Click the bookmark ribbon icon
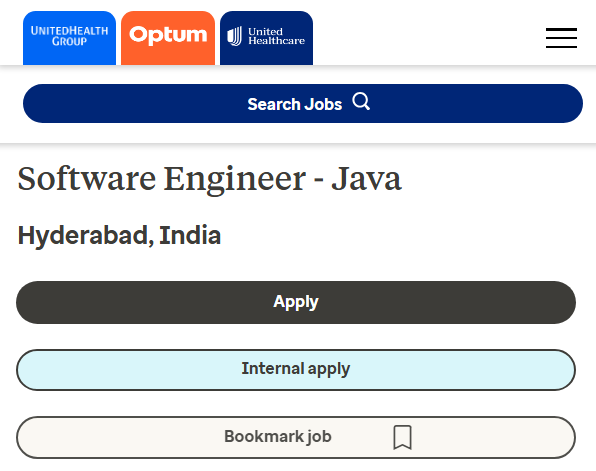596x471 pixels. click(x=402, y=437)
